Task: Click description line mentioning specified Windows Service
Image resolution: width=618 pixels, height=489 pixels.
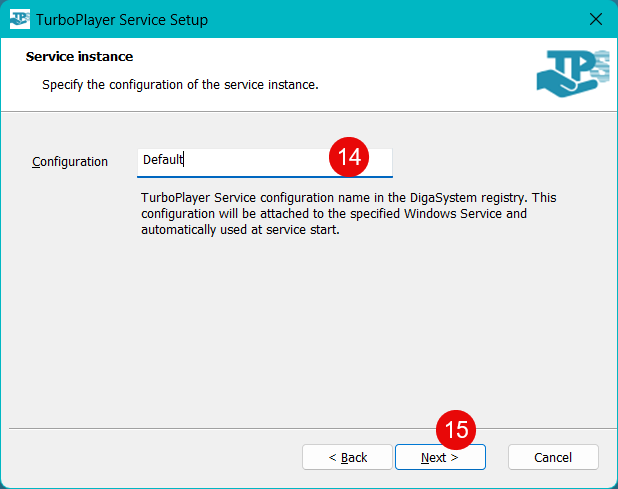Action: tap(333, 214)
